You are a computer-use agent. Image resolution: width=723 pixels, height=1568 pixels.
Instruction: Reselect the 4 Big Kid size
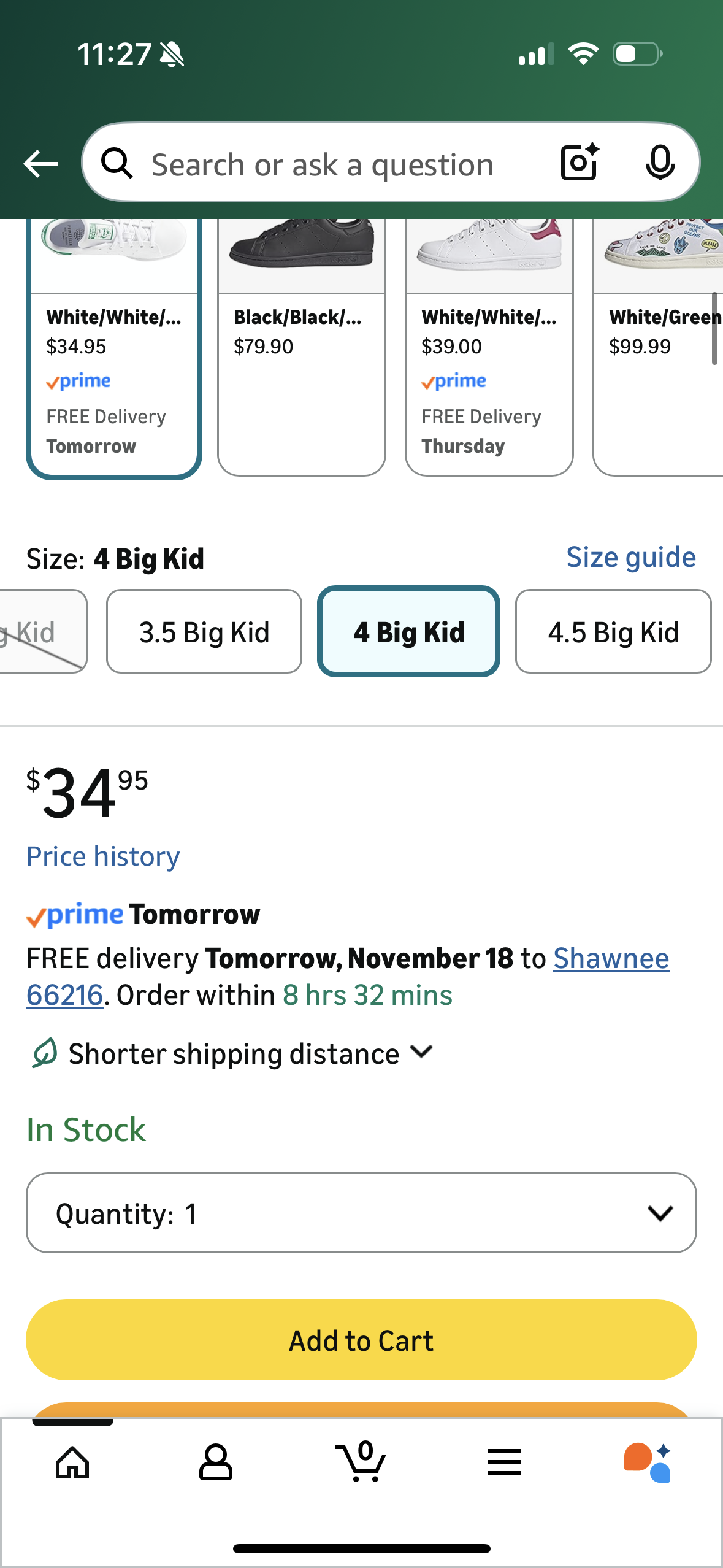tap(408, 631)
